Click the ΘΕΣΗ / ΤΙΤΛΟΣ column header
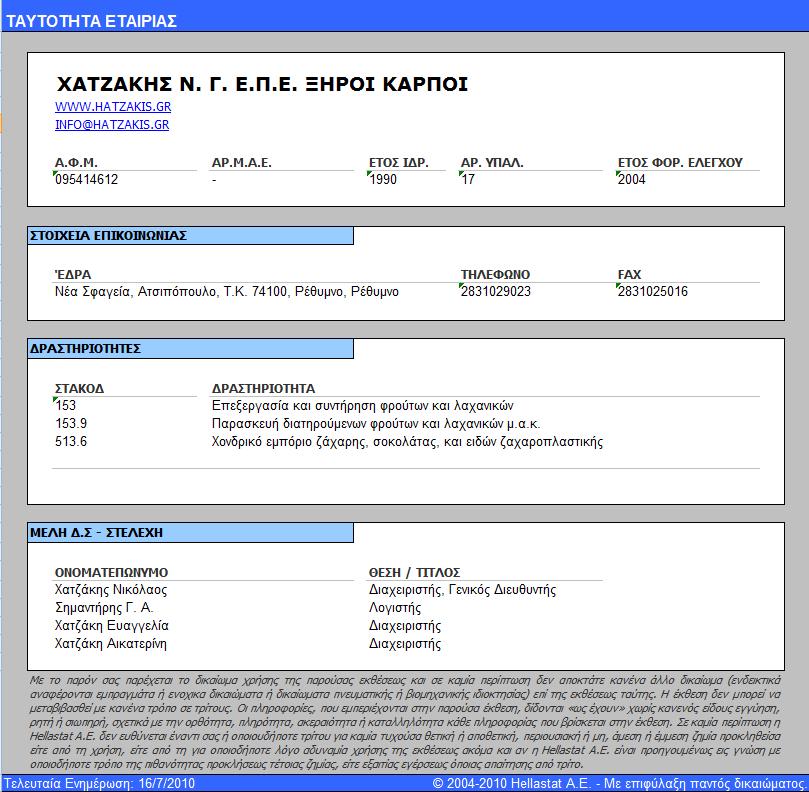Viewport: 809px width, 792px height. click(414, 573)
